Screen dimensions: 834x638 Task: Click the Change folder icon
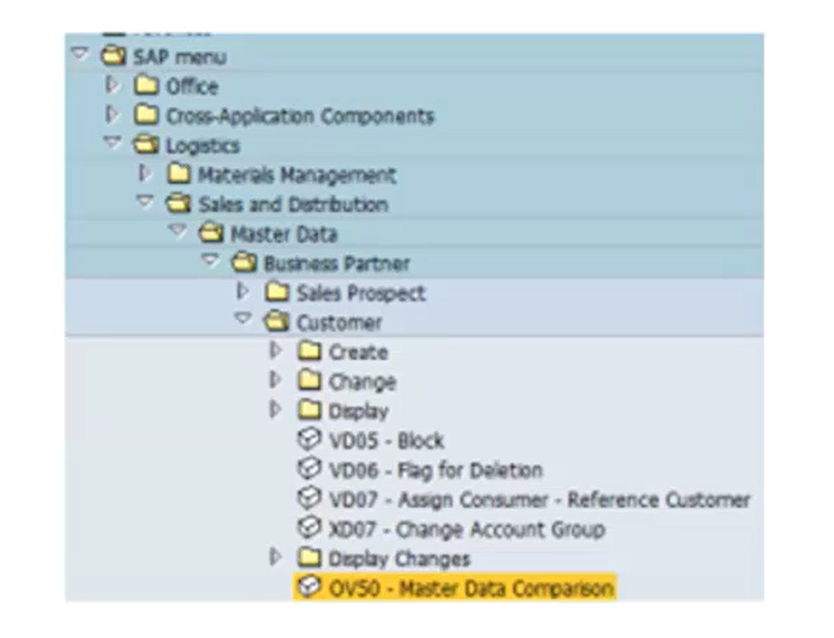[x=310, y=380]
